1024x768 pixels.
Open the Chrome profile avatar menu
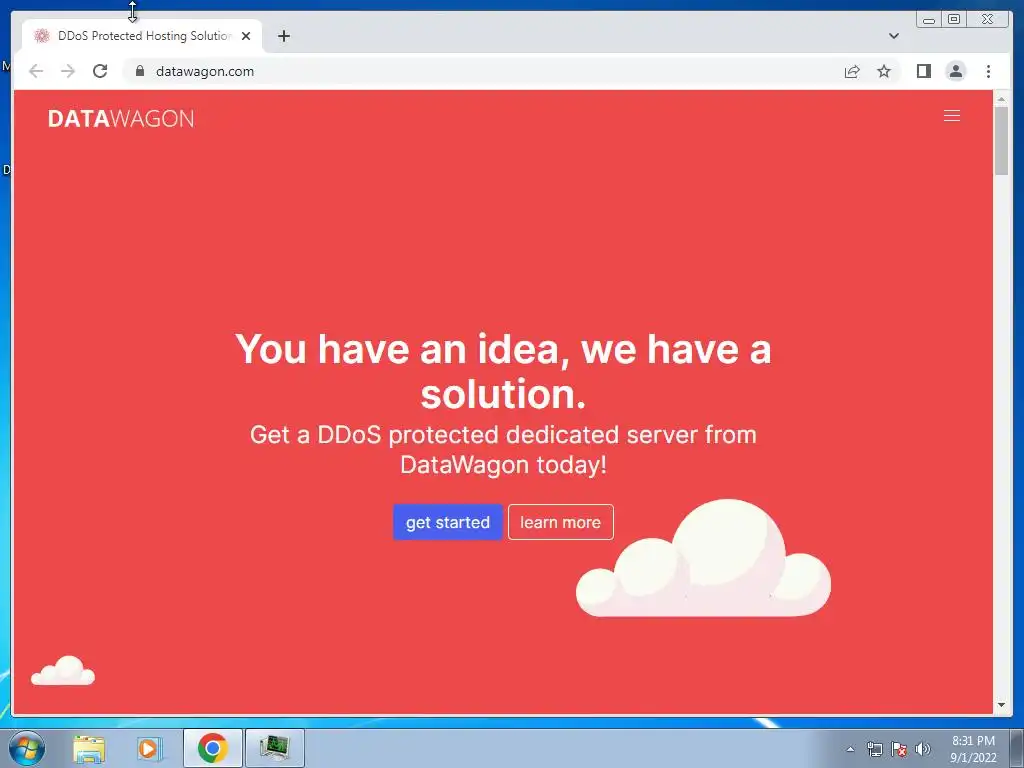coord(955,71)
